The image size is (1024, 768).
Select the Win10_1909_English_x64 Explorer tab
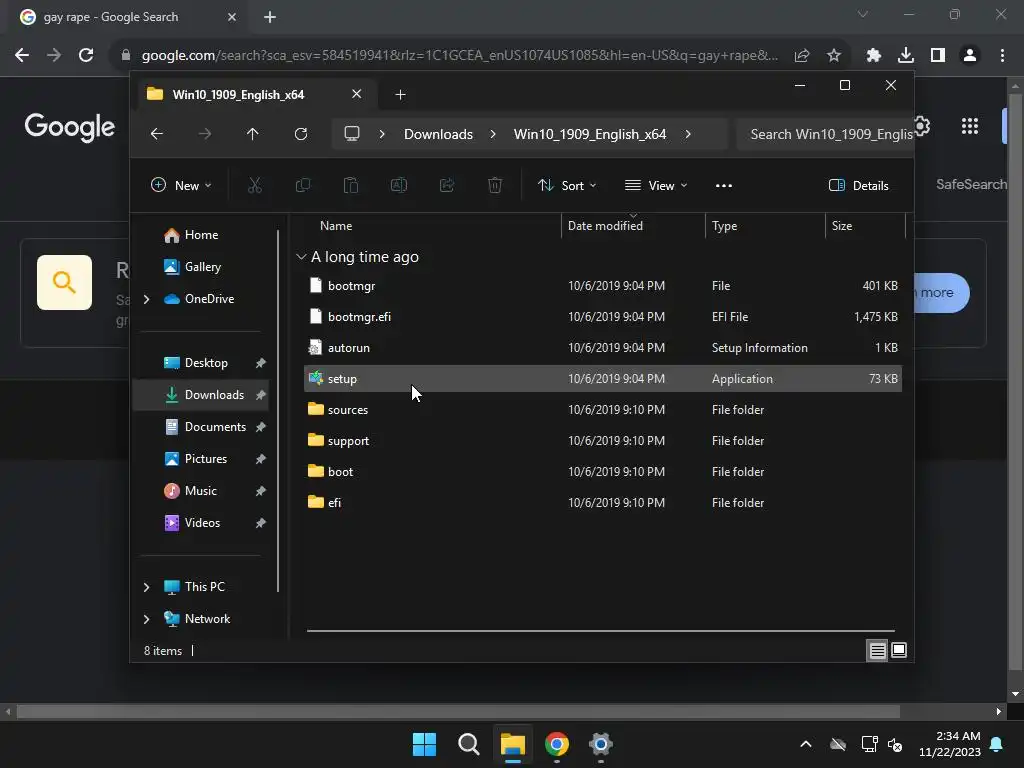tap(253, 95)
